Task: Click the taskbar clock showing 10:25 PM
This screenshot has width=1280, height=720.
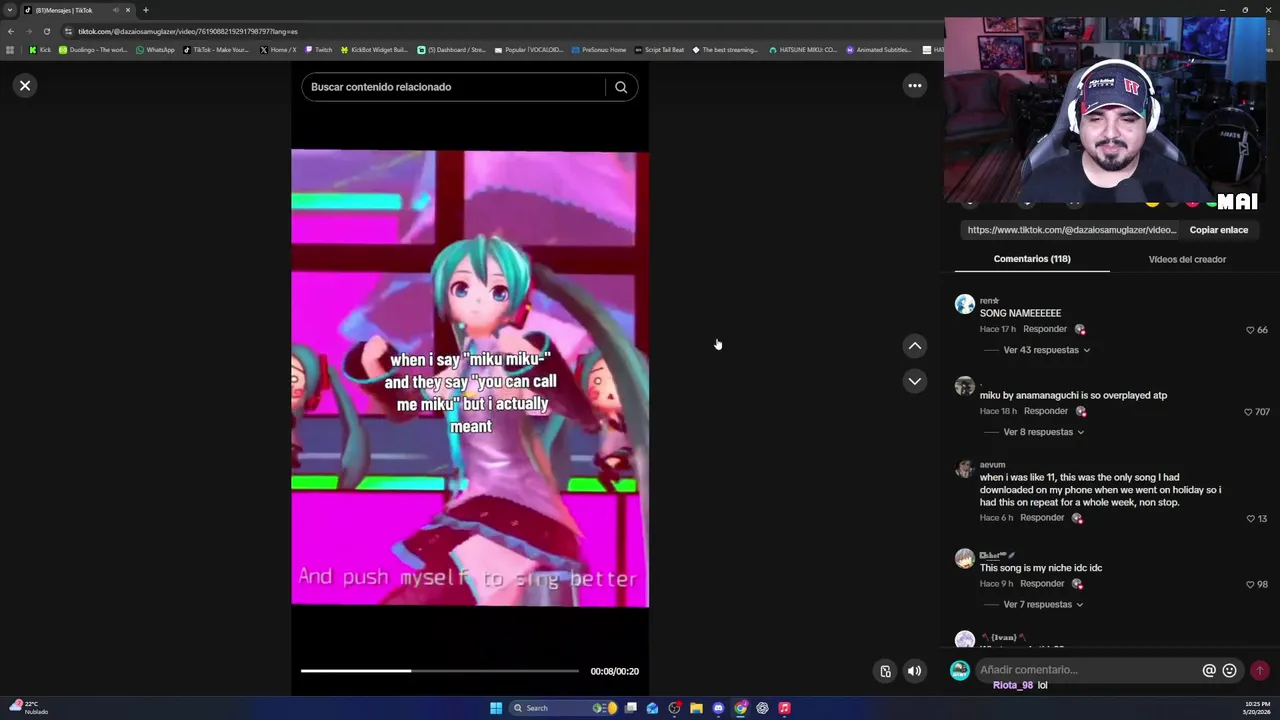Action: [1258, 708]
